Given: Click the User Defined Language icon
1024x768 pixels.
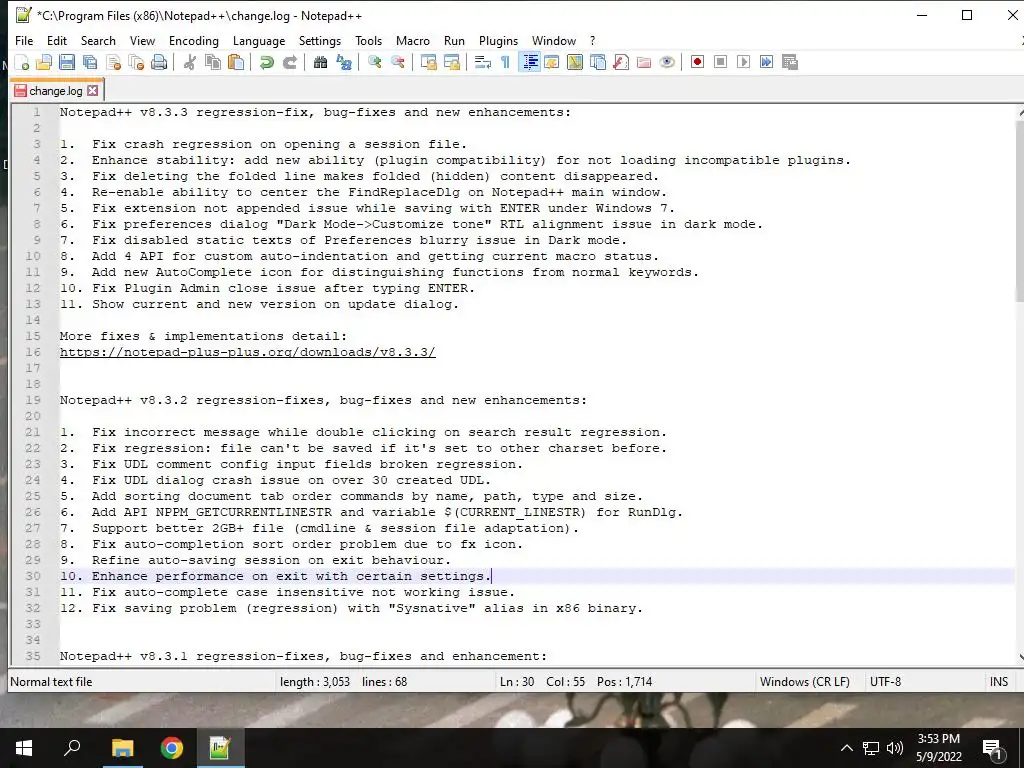Looking at the screenshot, I should (552, 62).
